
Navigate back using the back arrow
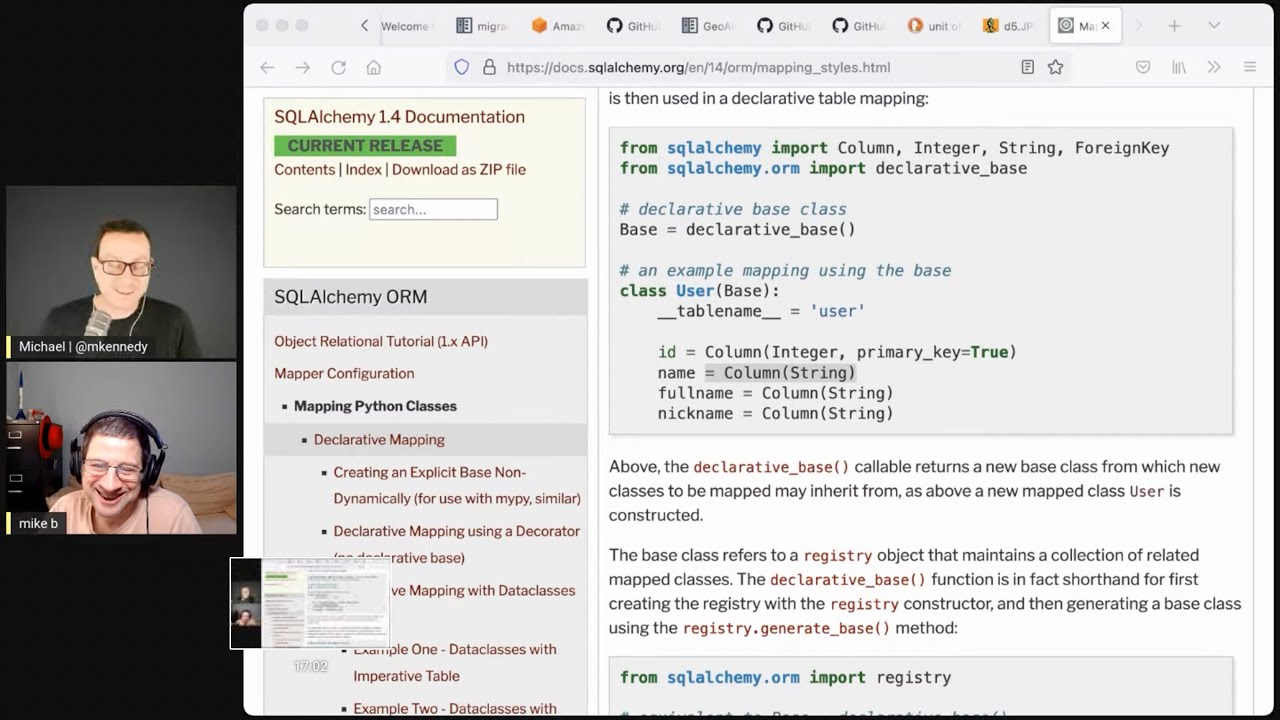pyautogui.click(x=267, y=67)
